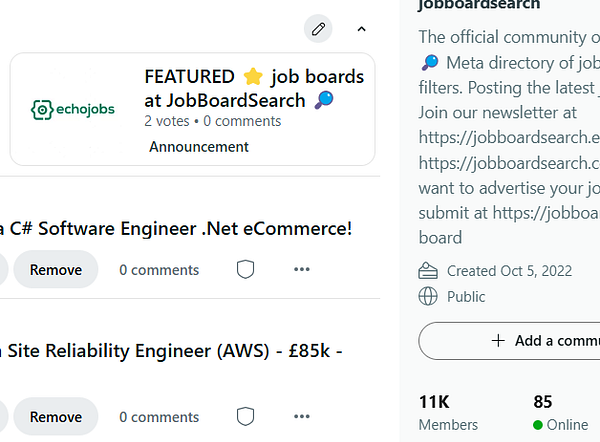Open the Site Reliability Engineer post
600x442 pixels.
pyautogui.click(x=172, y=351)
